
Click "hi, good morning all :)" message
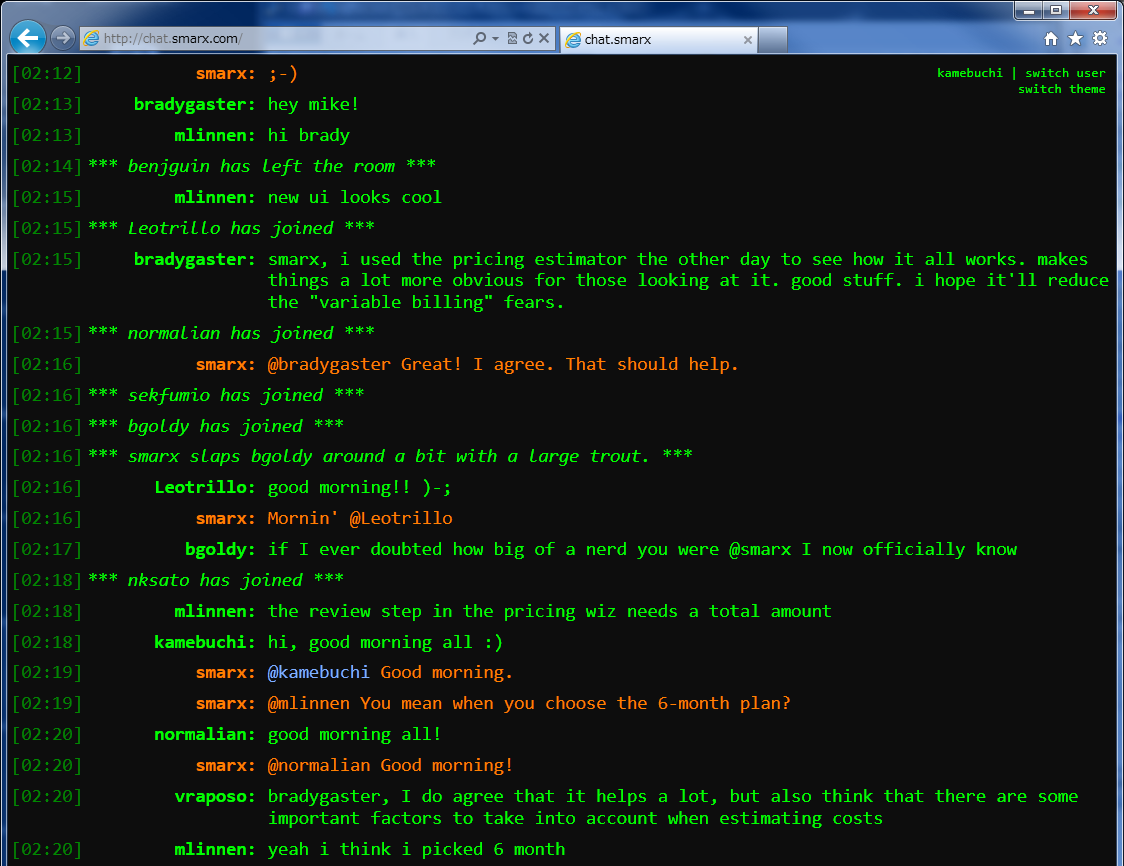pyautogui.click(x=385, y=642)
